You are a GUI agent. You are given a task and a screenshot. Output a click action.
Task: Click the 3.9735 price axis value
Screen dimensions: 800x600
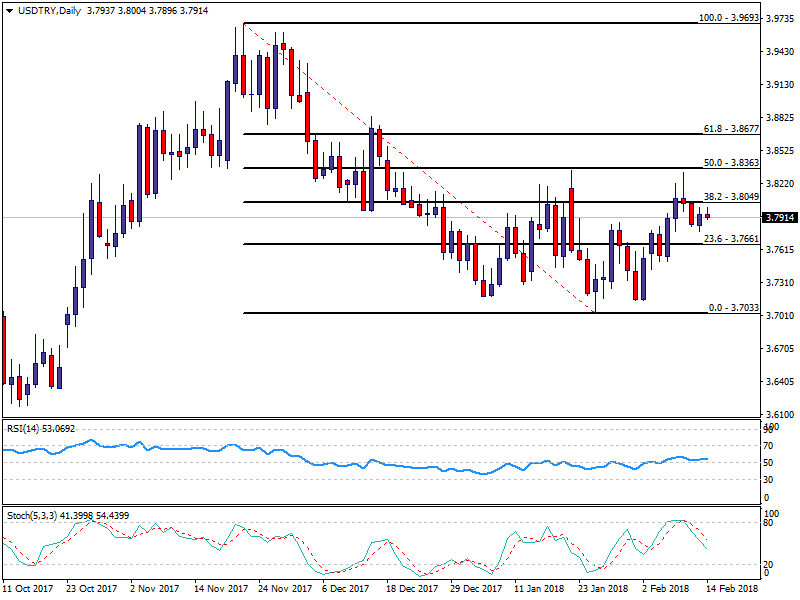(778, 18)
